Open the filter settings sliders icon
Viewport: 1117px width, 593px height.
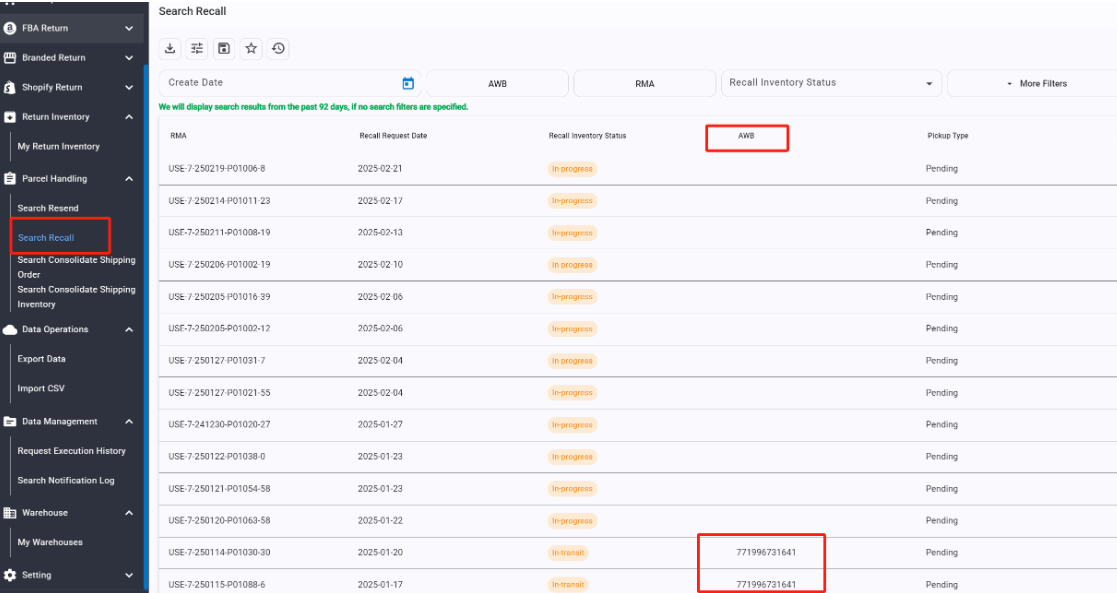coord(197,48)
